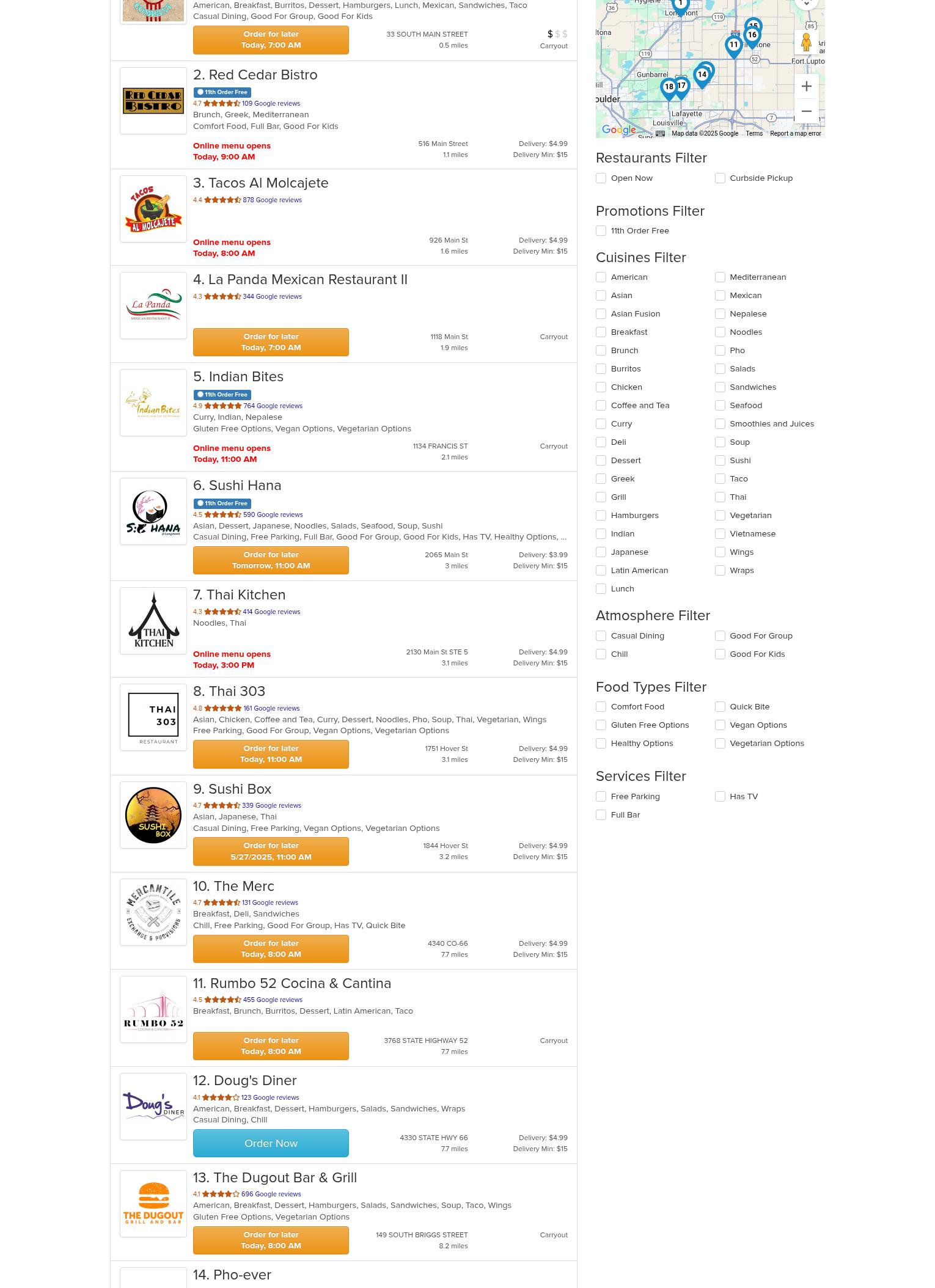Tick the Free Parking services checkbox
This screenshot has height=1288, width=935.
point(601,797)
